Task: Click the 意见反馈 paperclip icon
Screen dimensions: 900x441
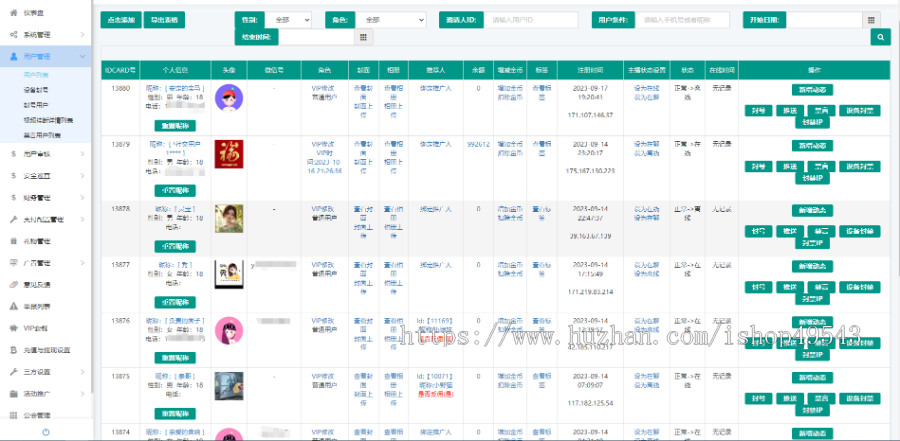Action: [13, 285]
